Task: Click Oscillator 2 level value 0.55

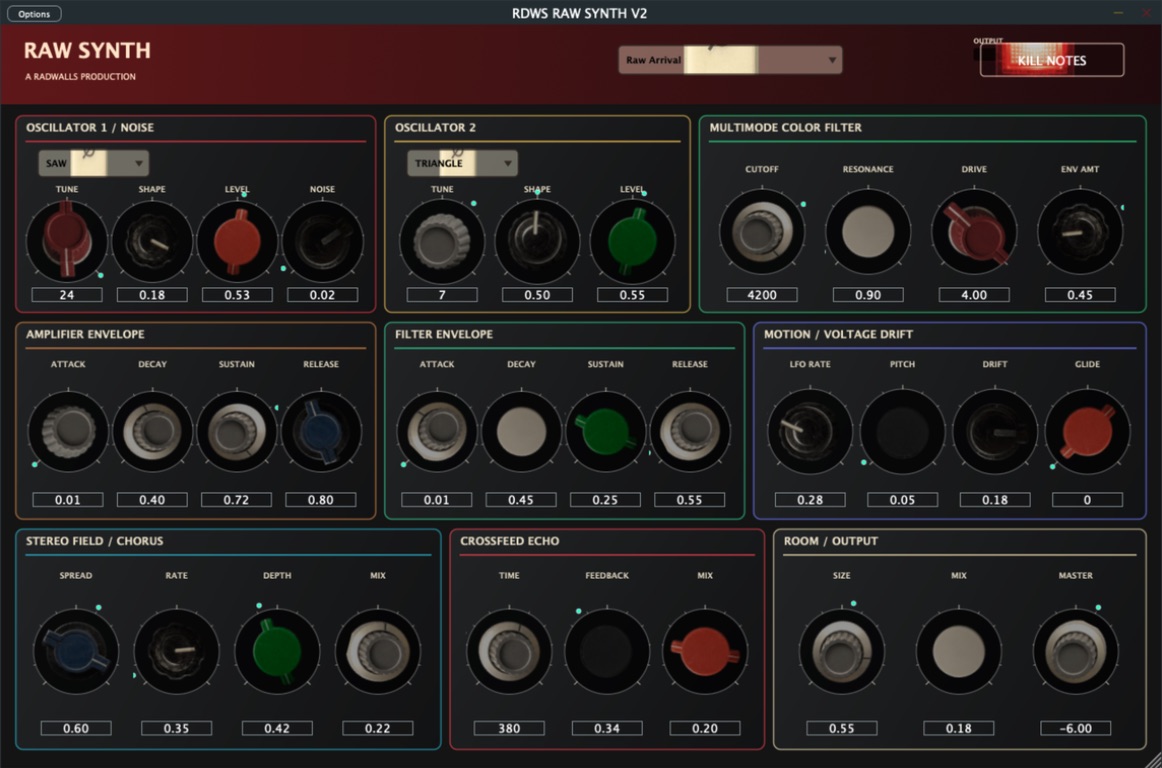Action: pos(632,295)
